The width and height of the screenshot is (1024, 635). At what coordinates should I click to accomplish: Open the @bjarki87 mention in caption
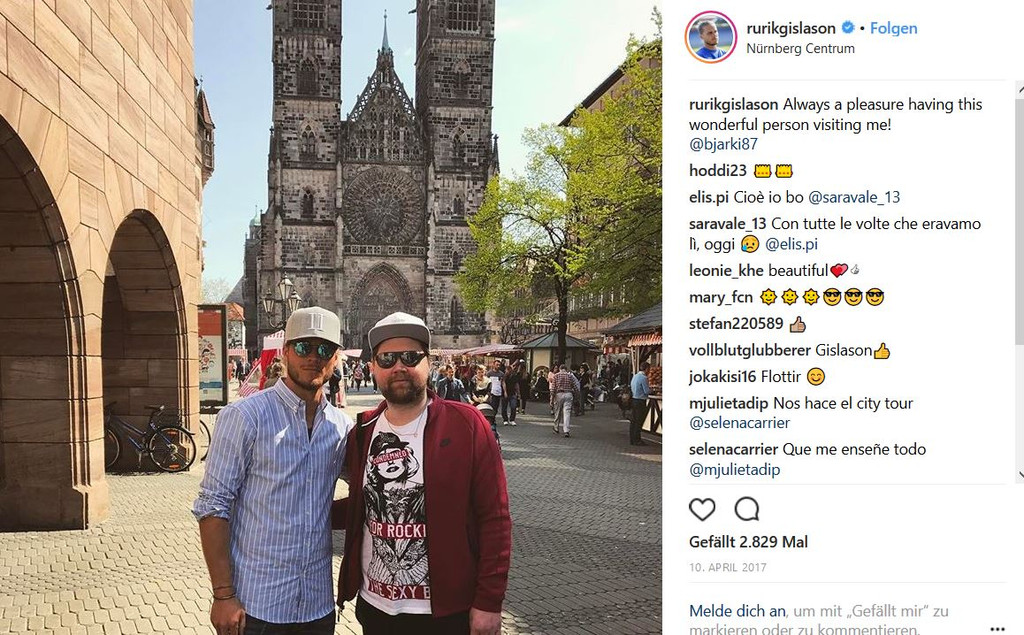point(723,144)
